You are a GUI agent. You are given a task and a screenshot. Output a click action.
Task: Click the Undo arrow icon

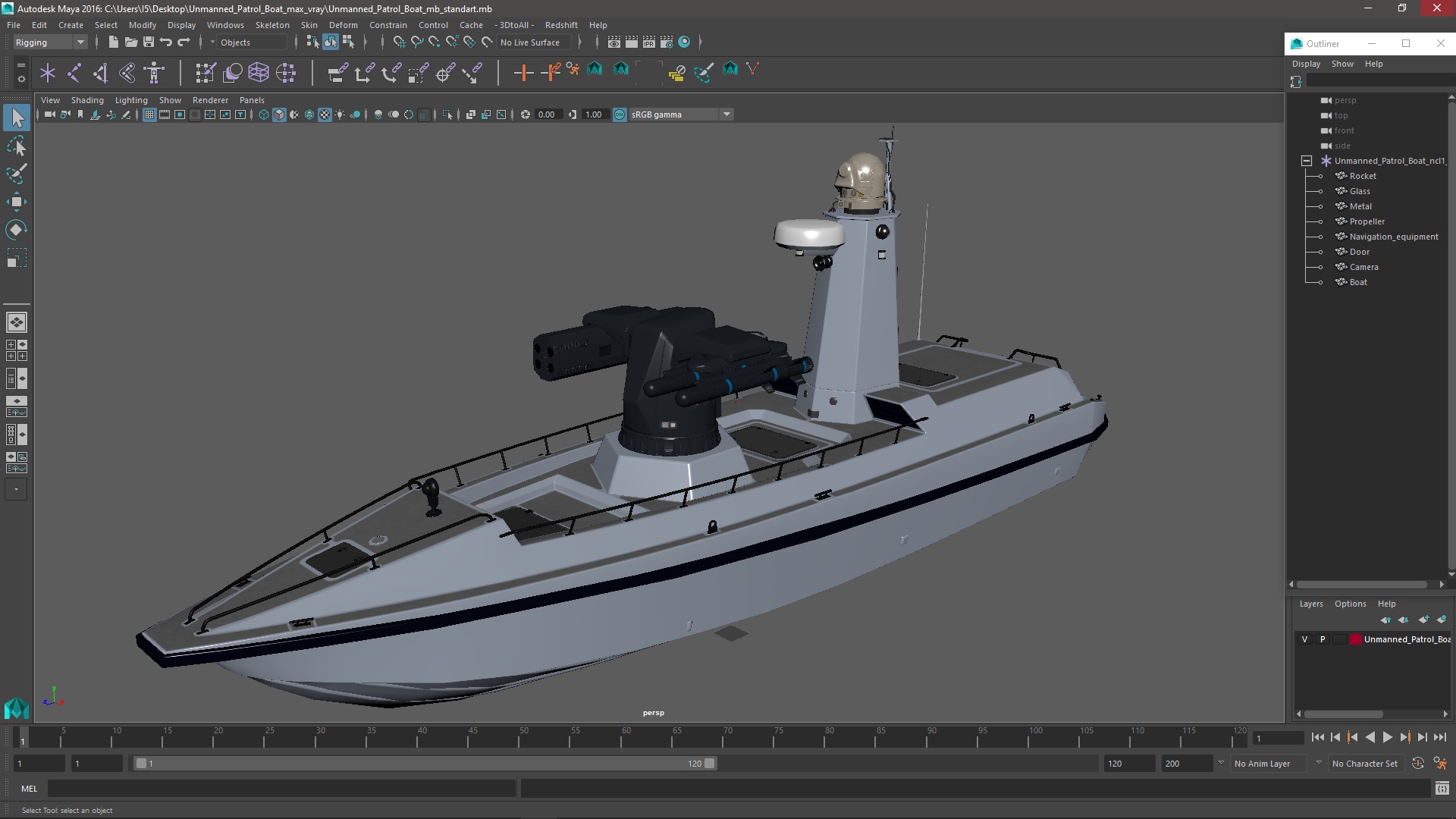(166, 42)
